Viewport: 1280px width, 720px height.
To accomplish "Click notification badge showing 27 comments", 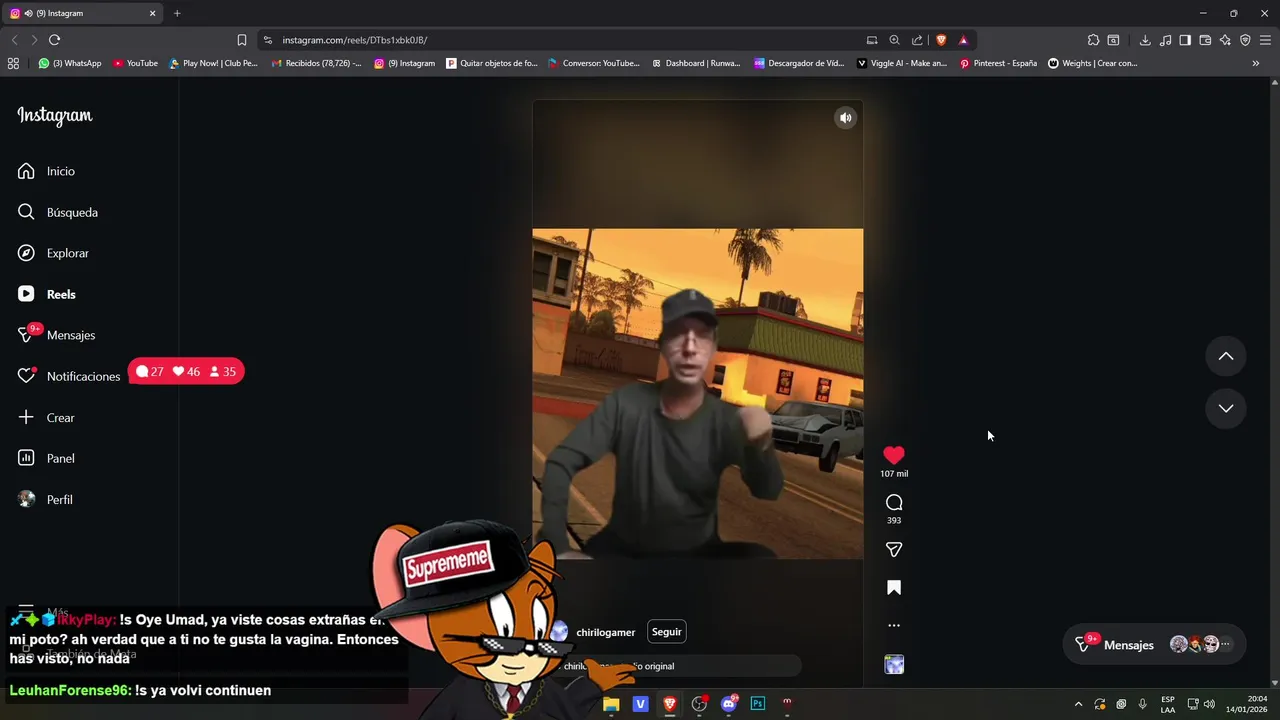I will [x=150, y=372].
